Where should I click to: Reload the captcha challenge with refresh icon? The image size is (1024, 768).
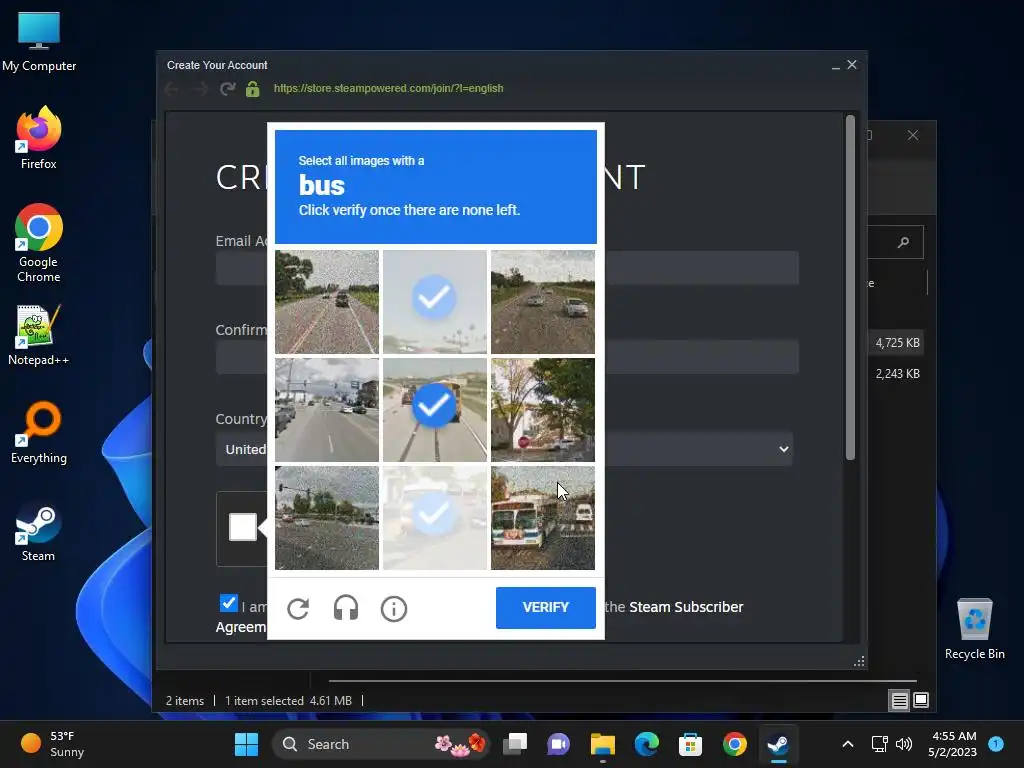click(298, 609)
